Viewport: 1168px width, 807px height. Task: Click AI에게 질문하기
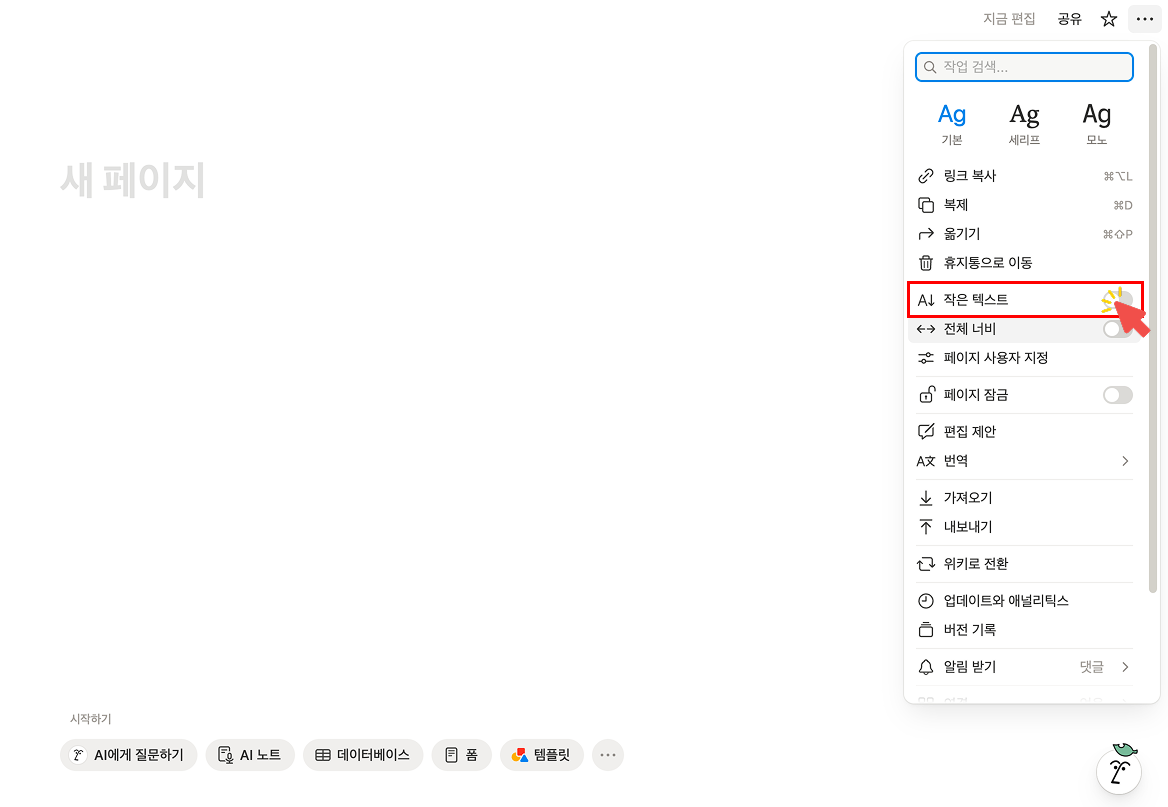click(x=128, y=755)
